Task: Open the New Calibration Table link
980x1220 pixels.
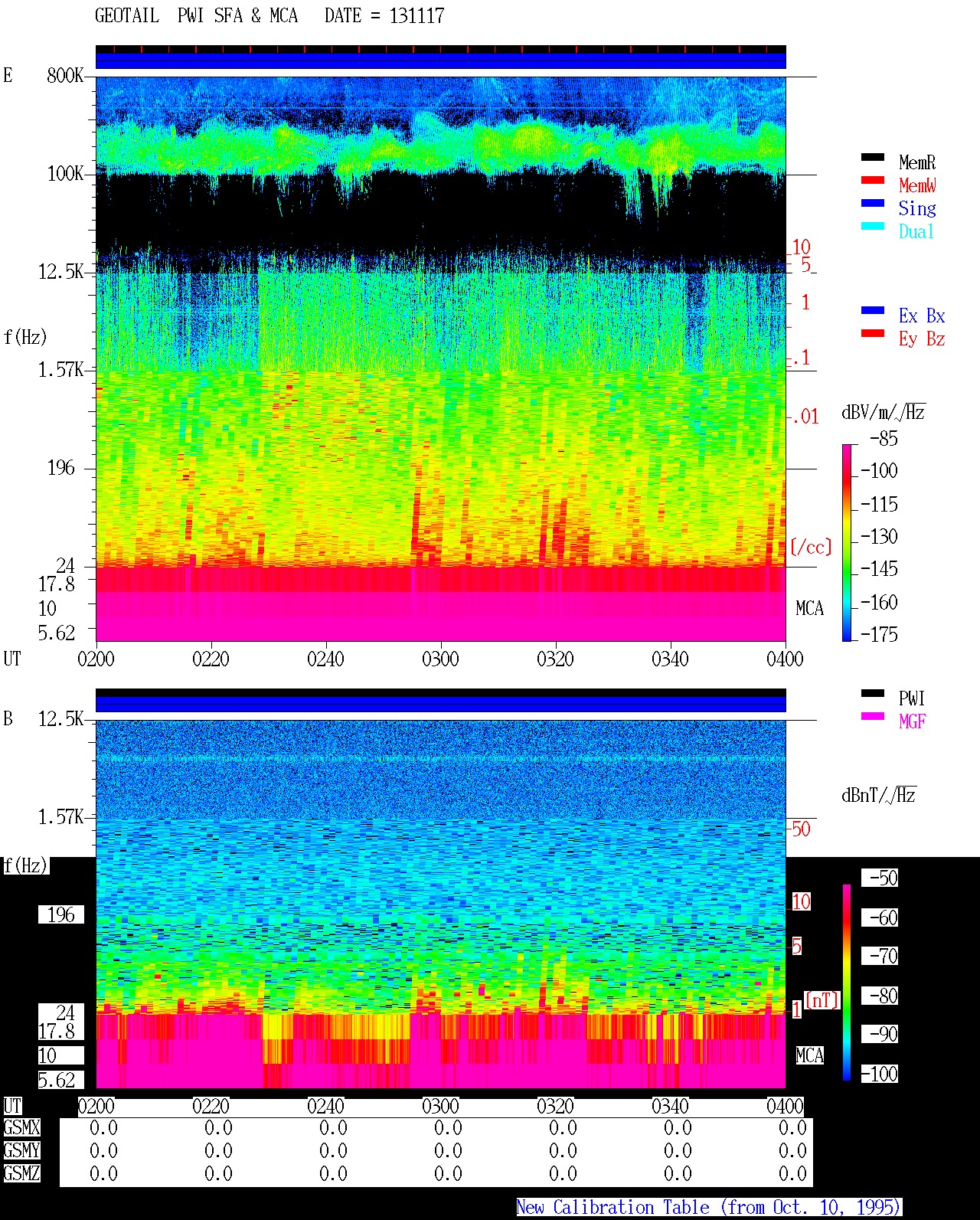Action: 709,1208
